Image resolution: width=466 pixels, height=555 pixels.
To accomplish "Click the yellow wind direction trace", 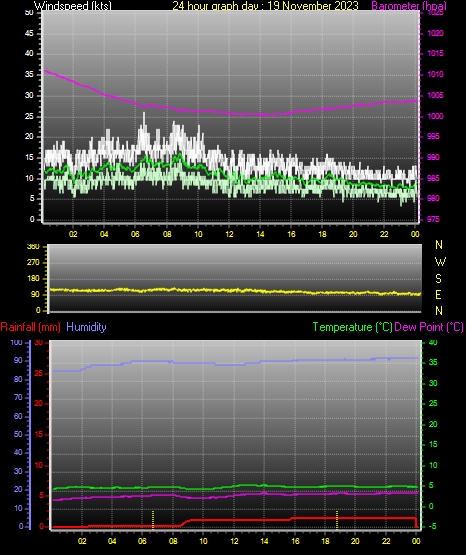I will point(235,291).
